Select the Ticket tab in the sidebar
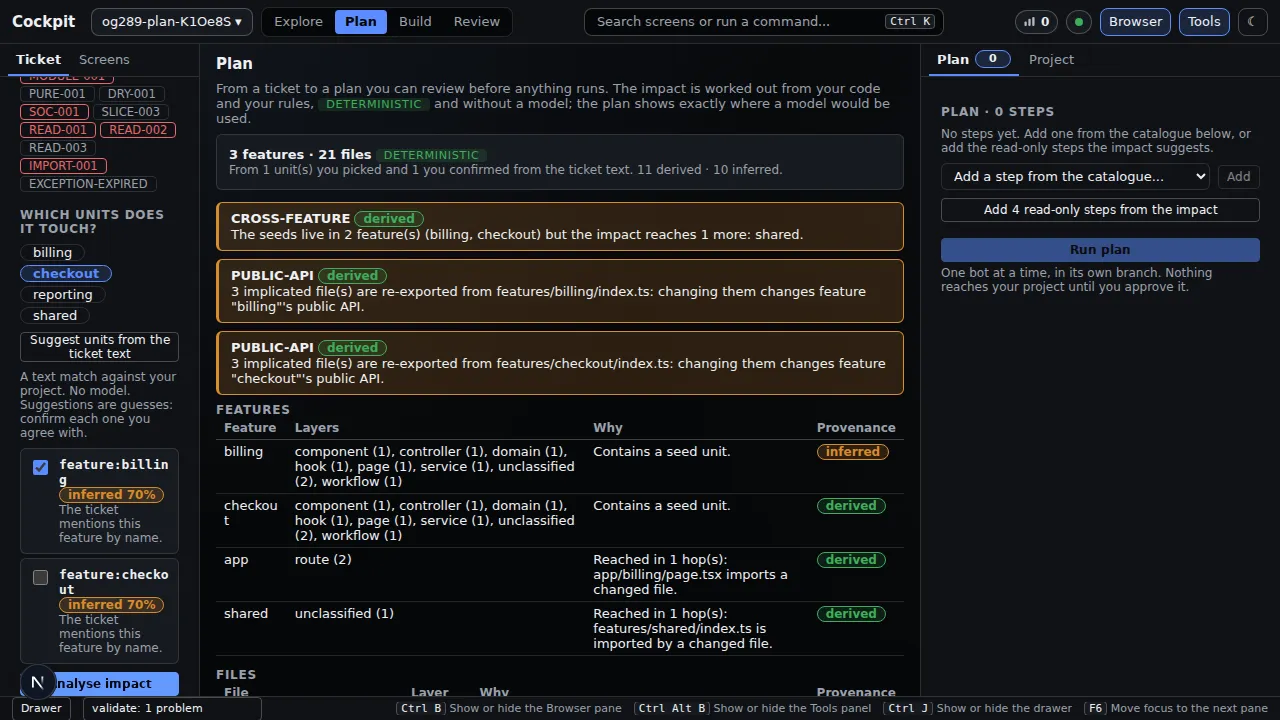This screenshot has height=720, width=1280. [38, 59]
